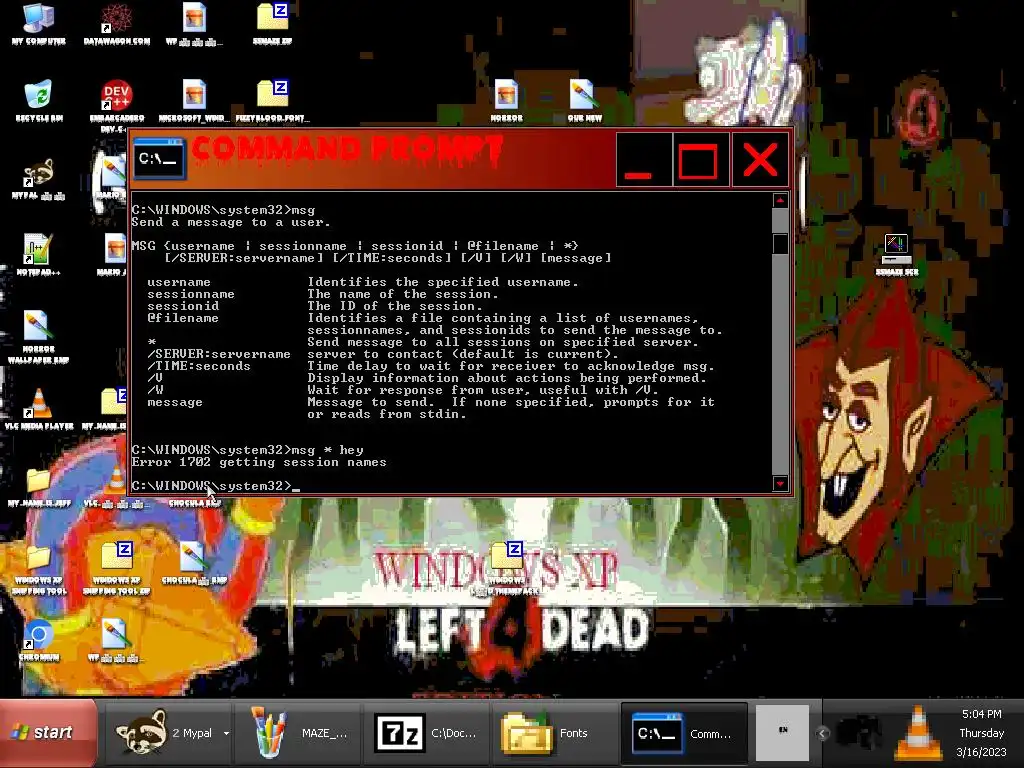Click the VLC cone tray icon
The image size is (1024, 768).
coord(918,733)
